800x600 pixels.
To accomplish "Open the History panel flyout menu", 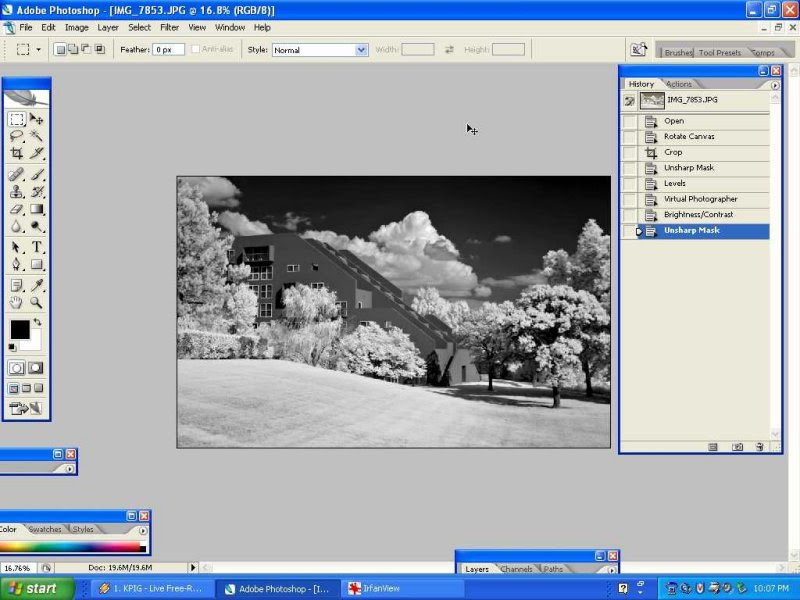I will (775, 85).
